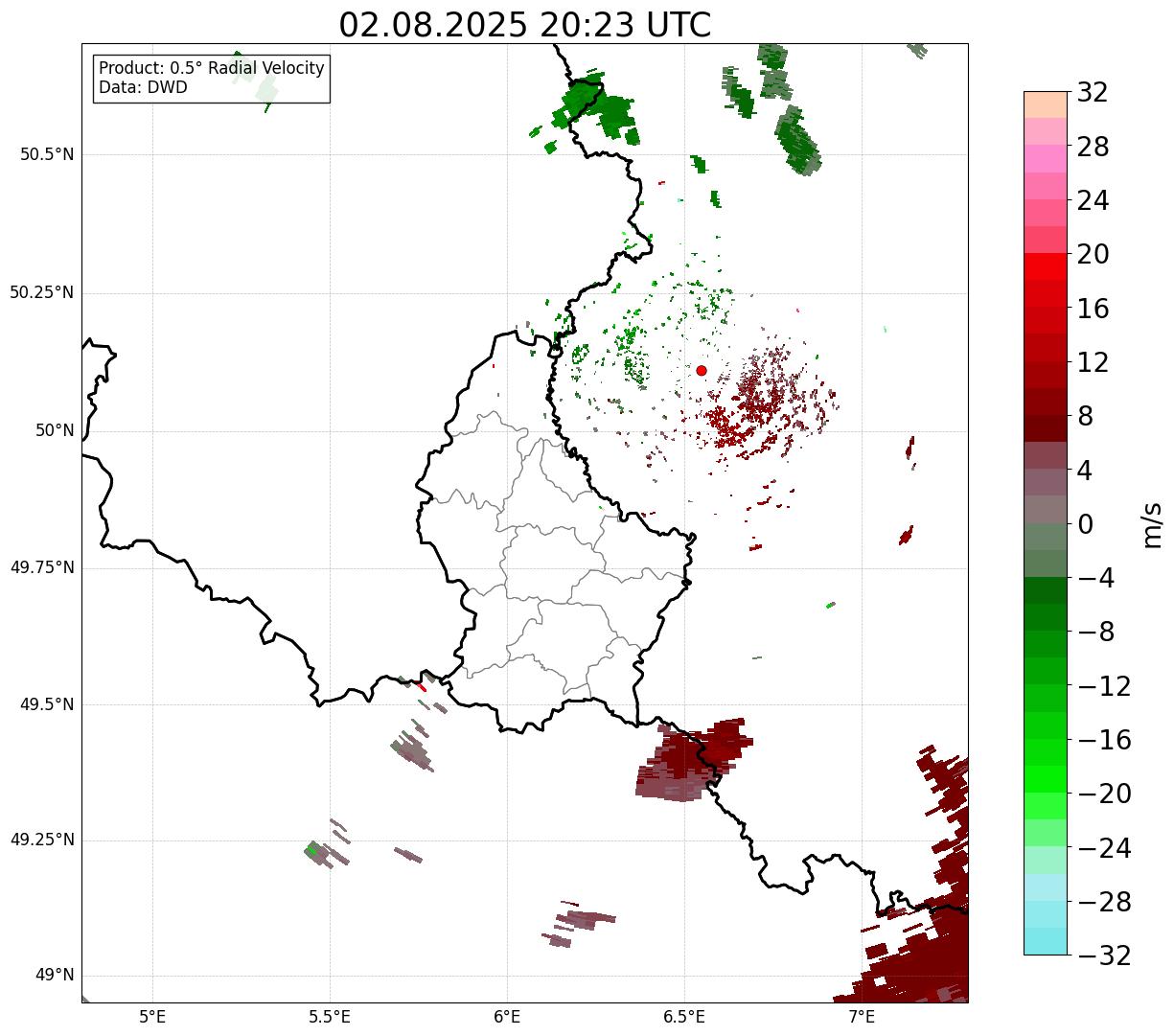Click the 5°E longitude label
This screenshot has width=1174, height=1036.
152,1016
